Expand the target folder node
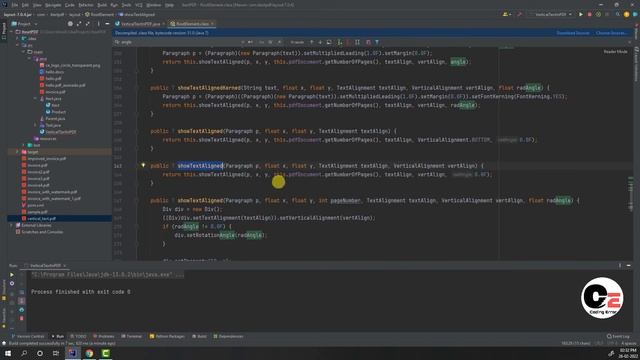 click(18, 152)
